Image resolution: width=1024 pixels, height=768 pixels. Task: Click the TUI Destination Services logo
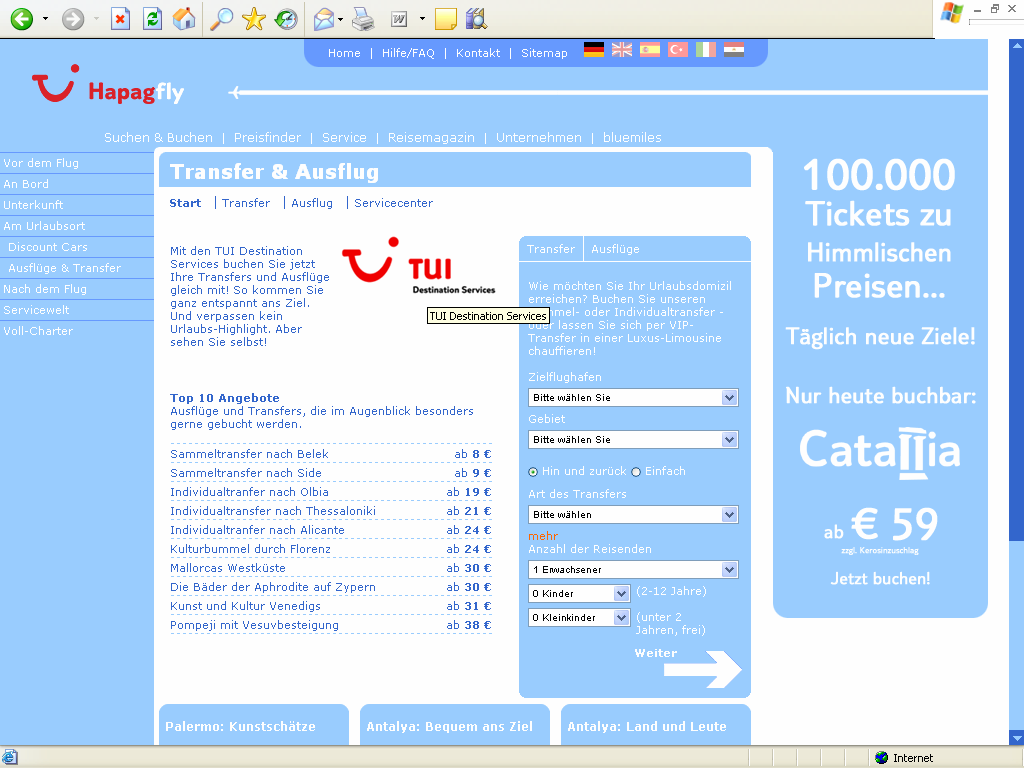pos(419,266)
